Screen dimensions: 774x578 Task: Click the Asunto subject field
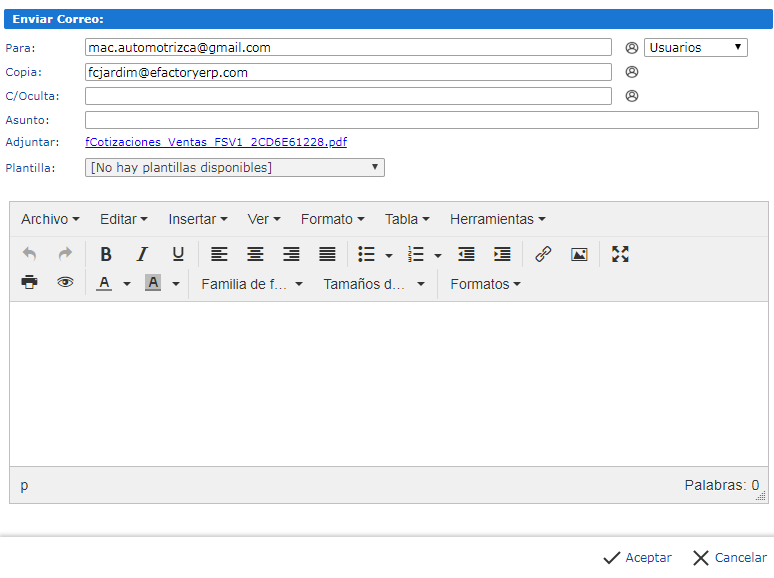422,120
